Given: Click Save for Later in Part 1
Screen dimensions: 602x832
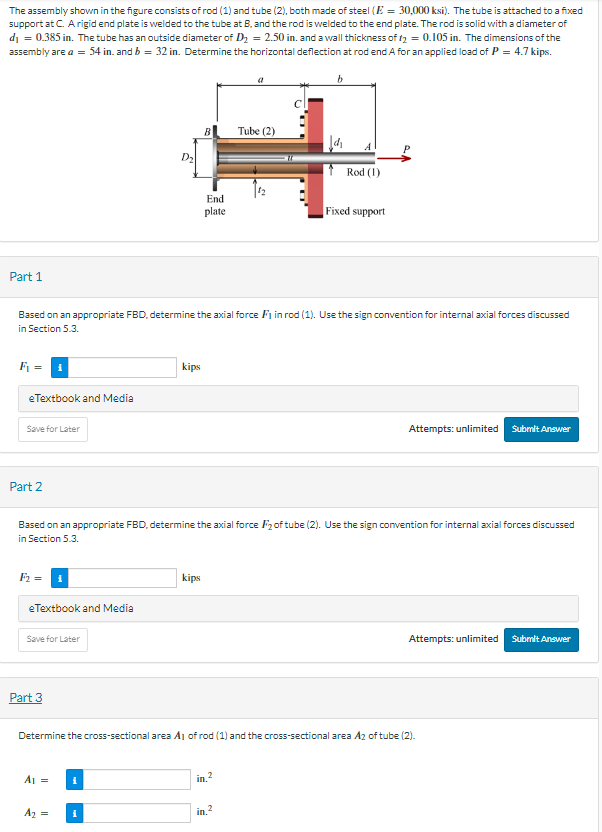Looking at the screenshot, I should point(52,428).
